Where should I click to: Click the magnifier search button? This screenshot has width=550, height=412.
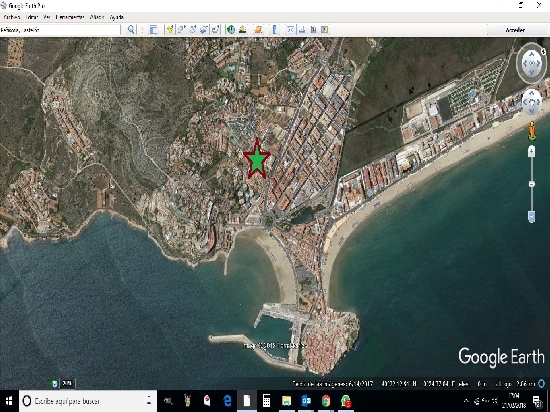(x=131, y=30)
